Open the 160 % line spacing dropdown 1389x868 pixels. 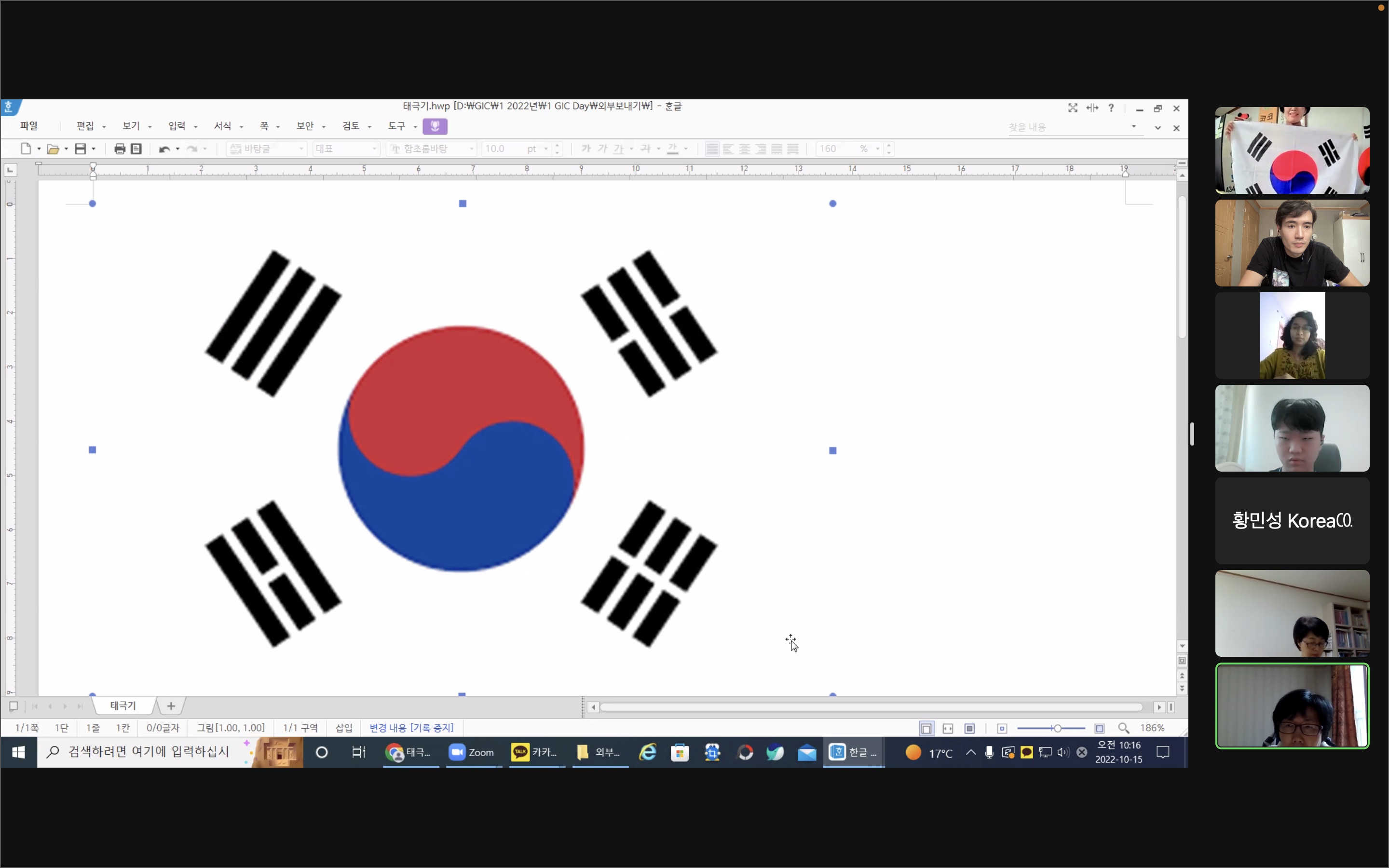tap(878, 149)
